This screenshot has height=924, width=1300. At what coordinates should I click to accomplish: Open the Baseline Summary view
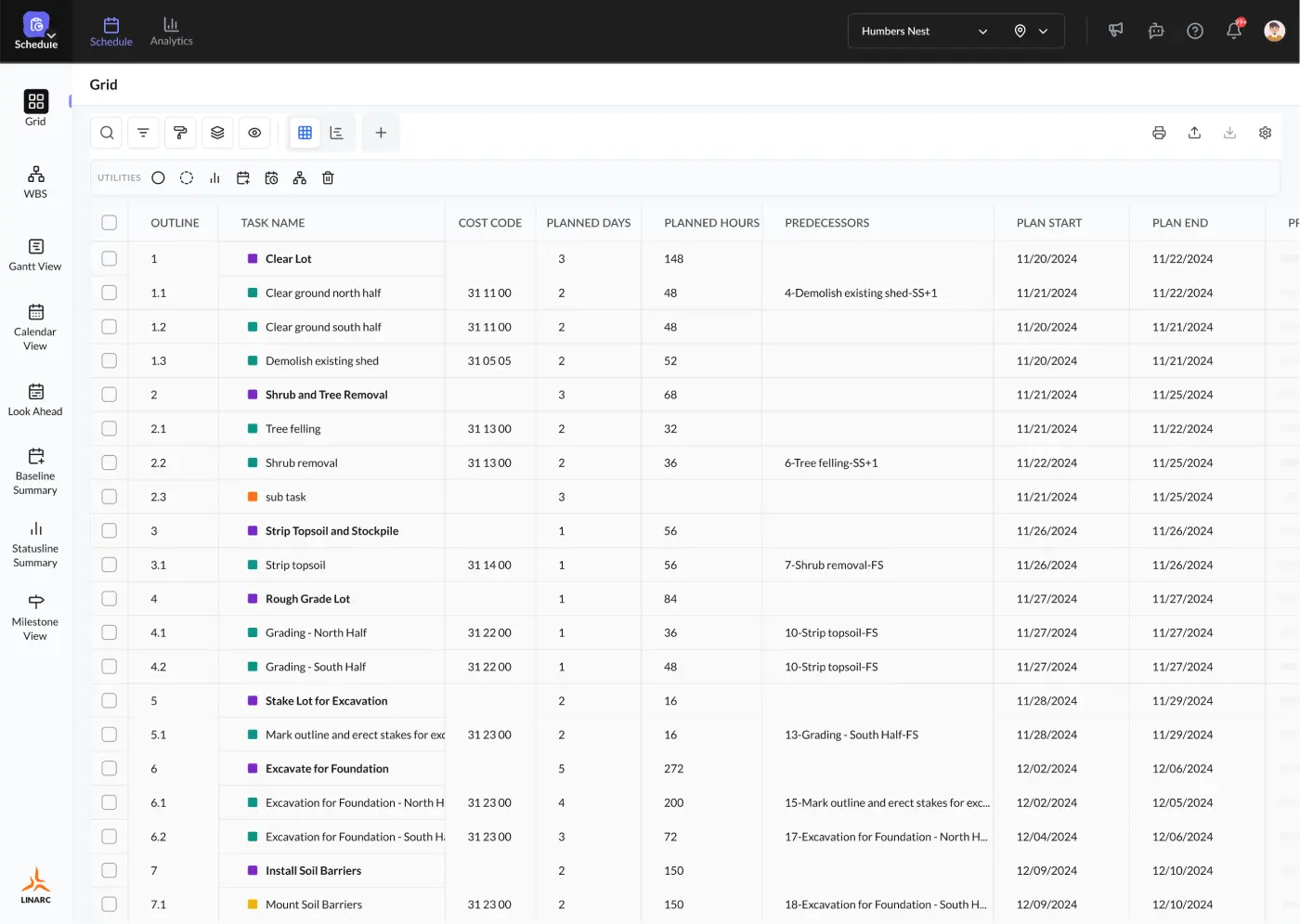(35, 472)
